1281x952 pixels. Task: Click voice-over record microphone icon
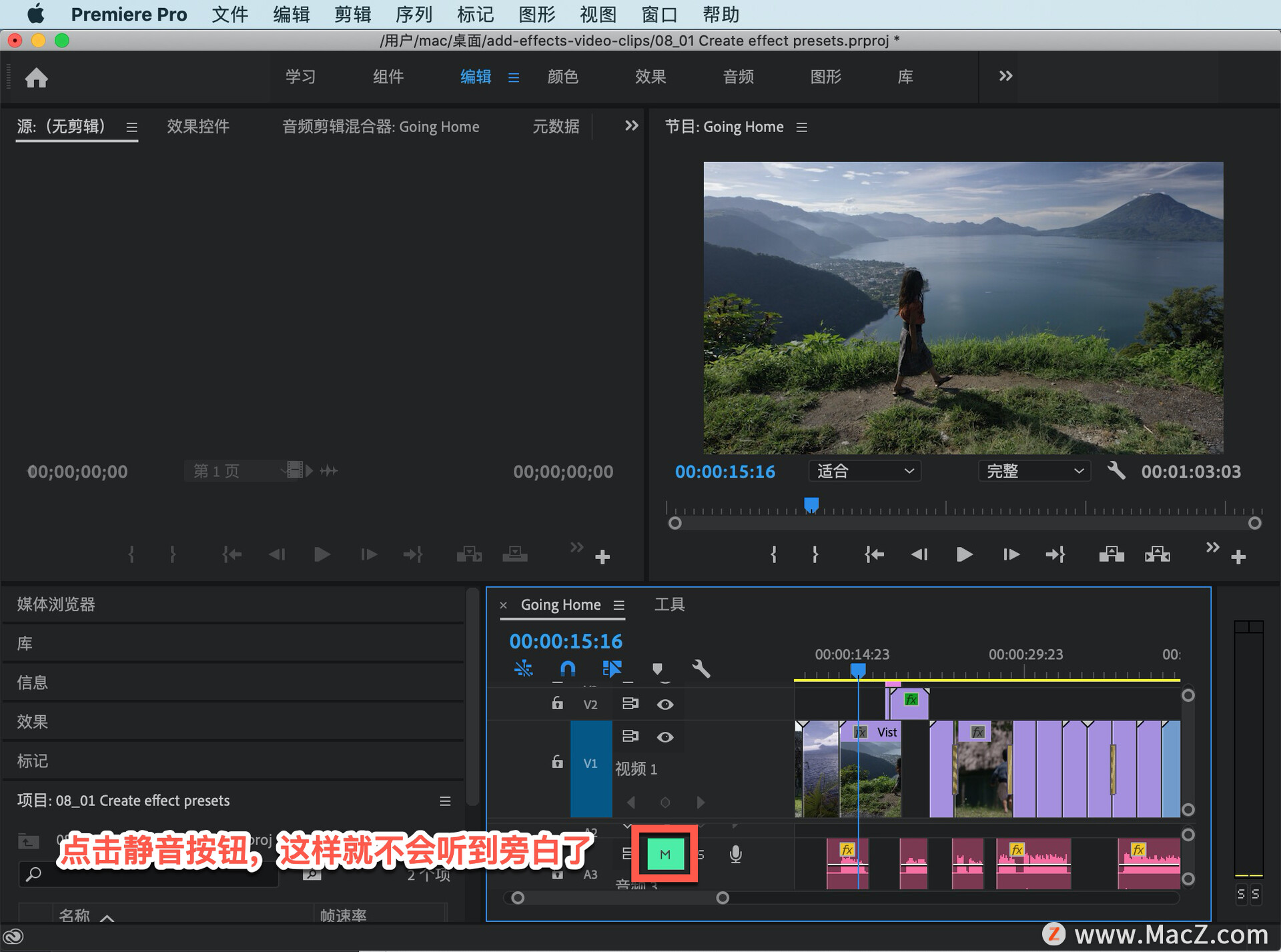(735, 854)
